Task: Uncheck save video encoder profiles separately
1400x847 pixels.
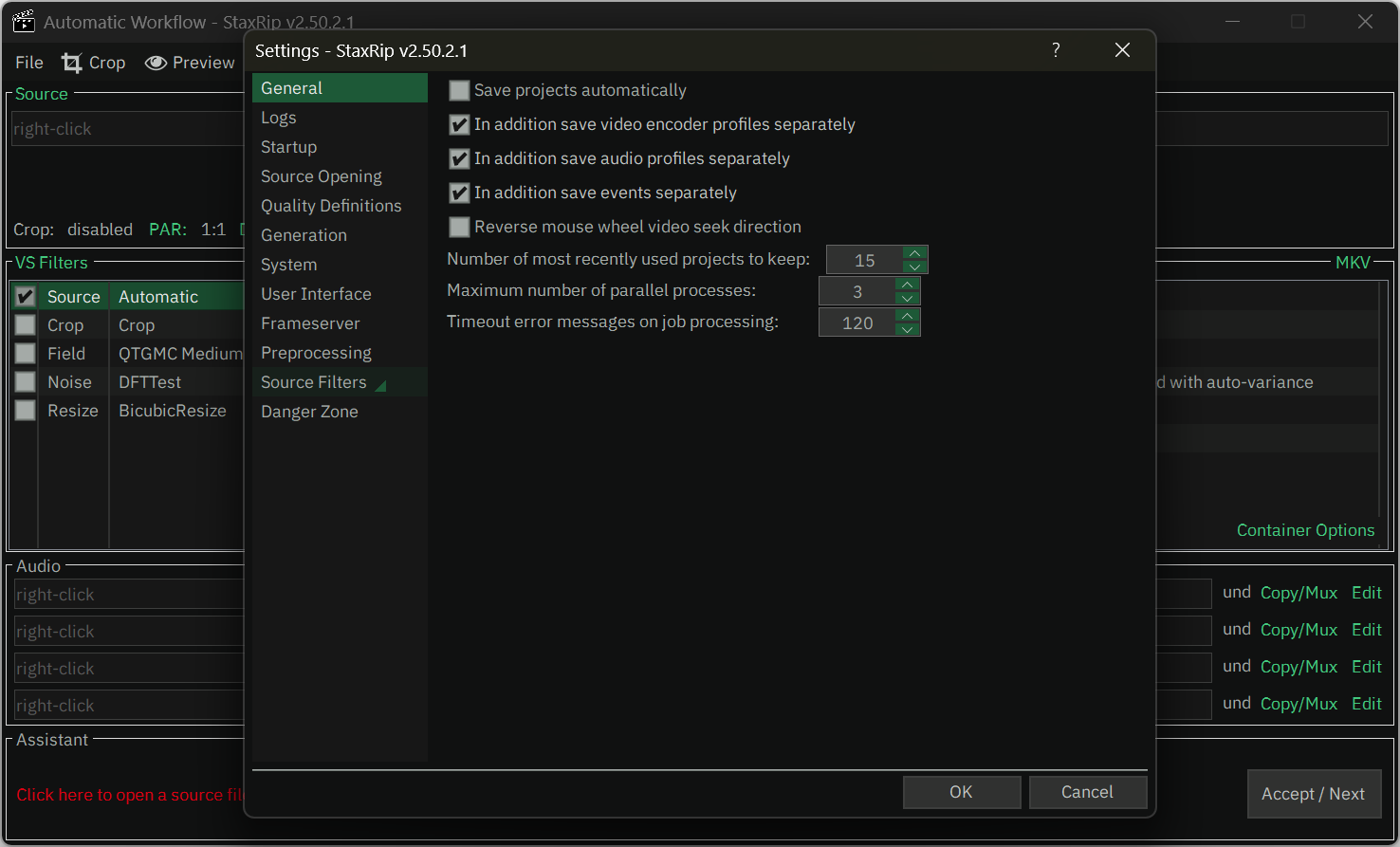Action: (459, 124)
